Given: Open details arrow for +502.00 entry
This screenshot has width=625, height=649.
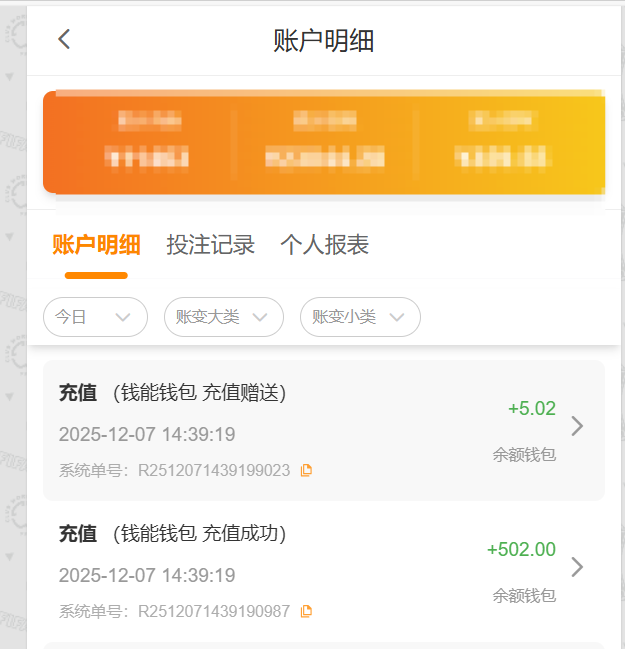Looking at the screenshot, I should (576, 568).
